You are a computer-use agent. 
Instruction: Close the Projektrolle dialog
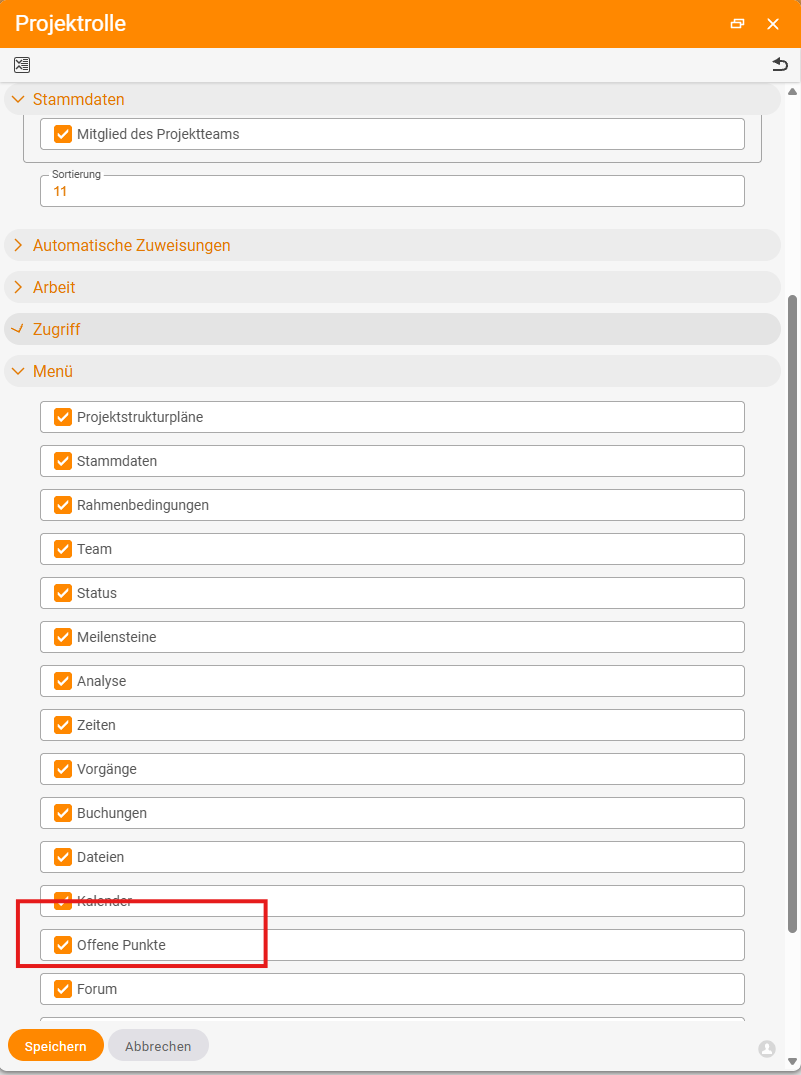click(x=773, y=24)
